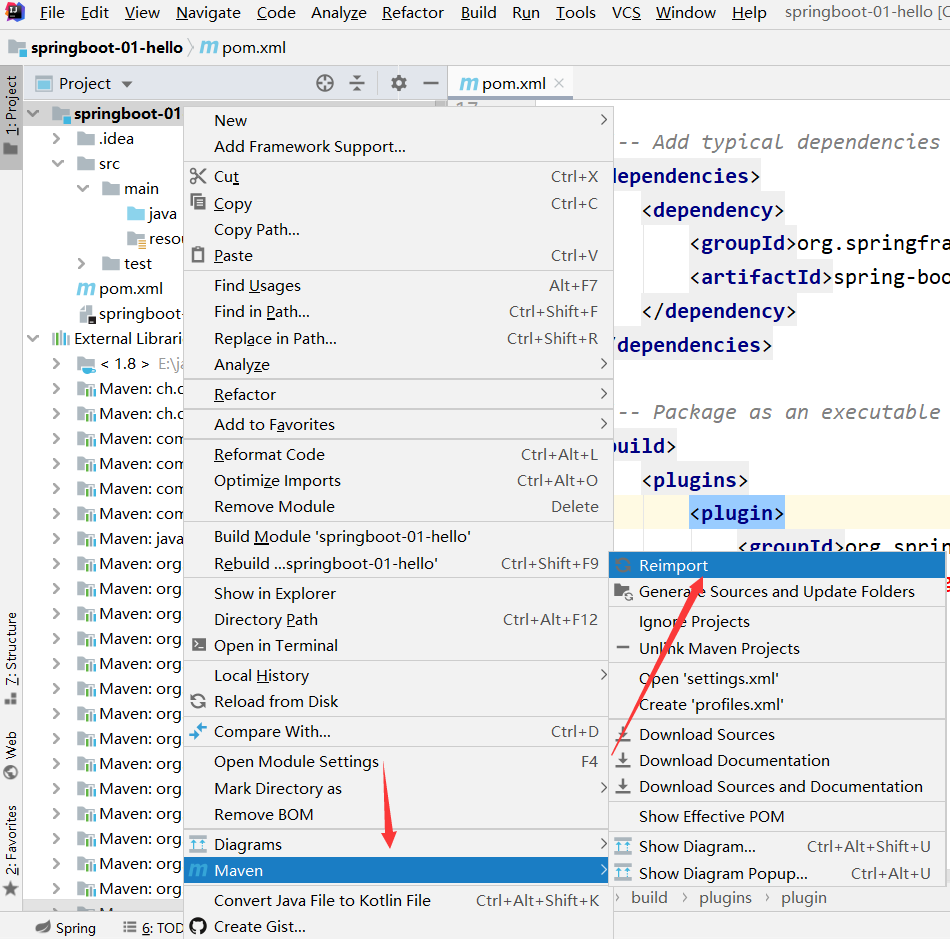This screenshot has height=939, width=950.
Task: Collapse External Libraries node
Action: click(x=33, y=338)
